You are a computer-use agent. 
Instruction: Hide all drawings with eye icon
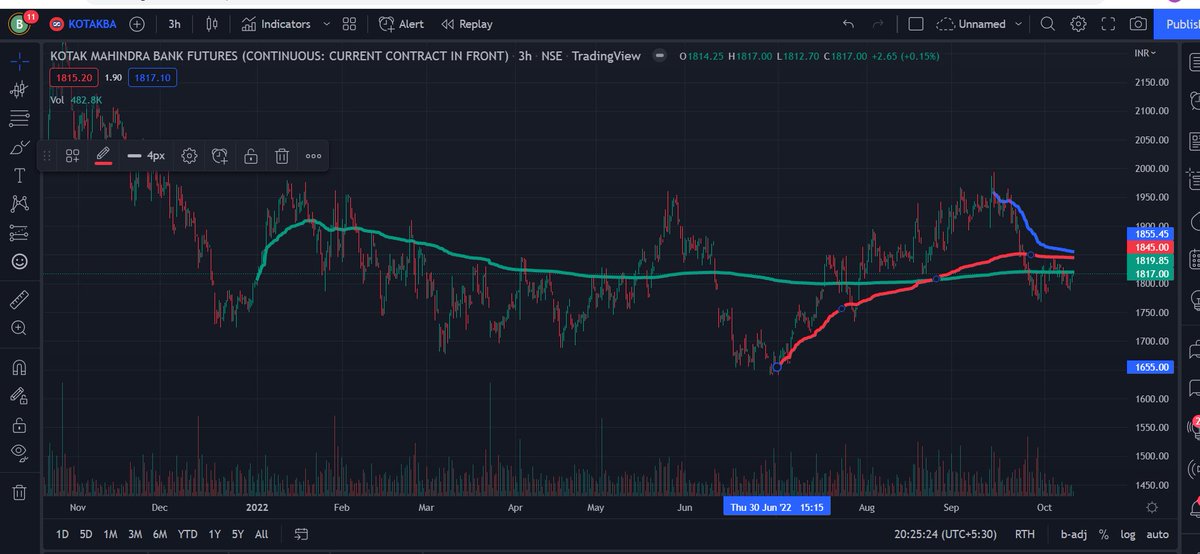(19, 453)
